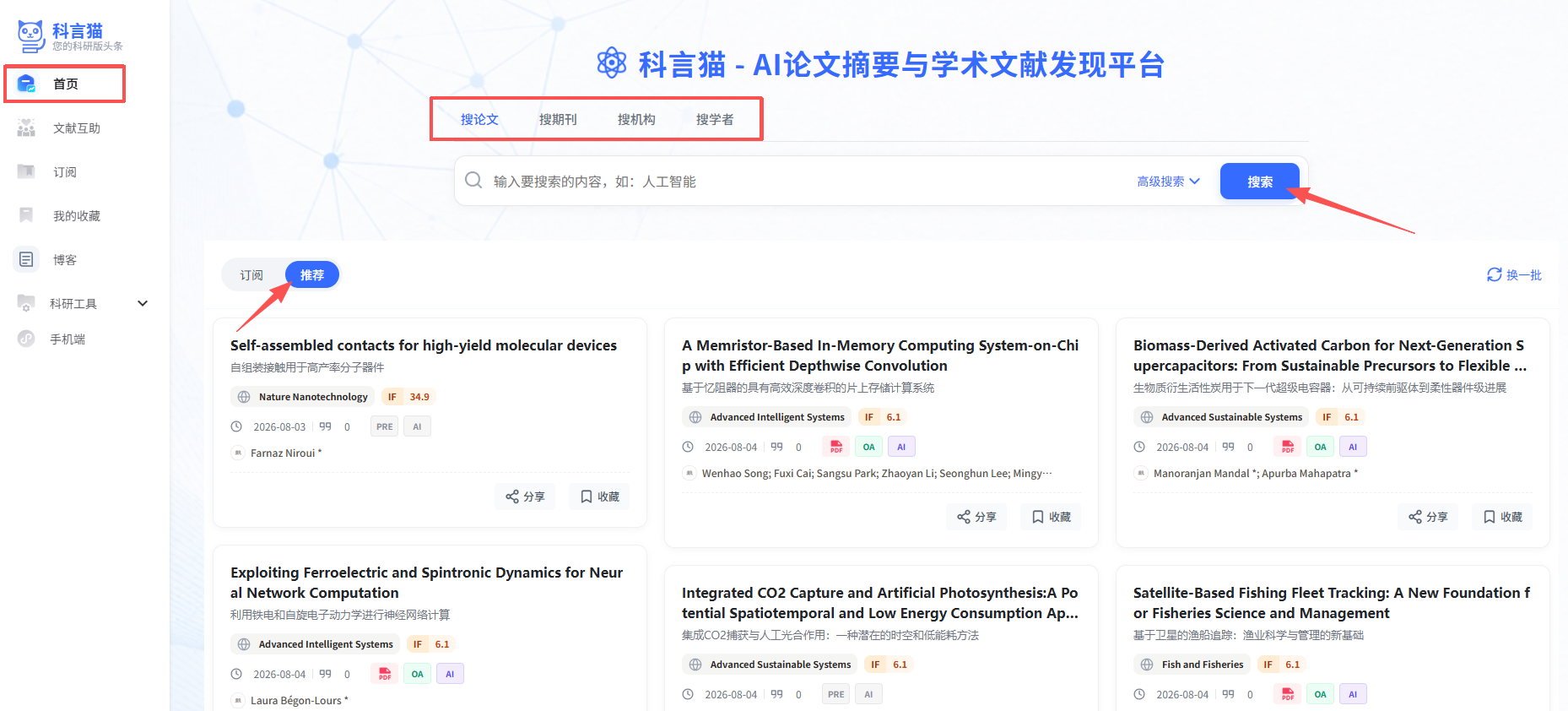
Task: Switch feed to 订阅
Action: (251, 275)
